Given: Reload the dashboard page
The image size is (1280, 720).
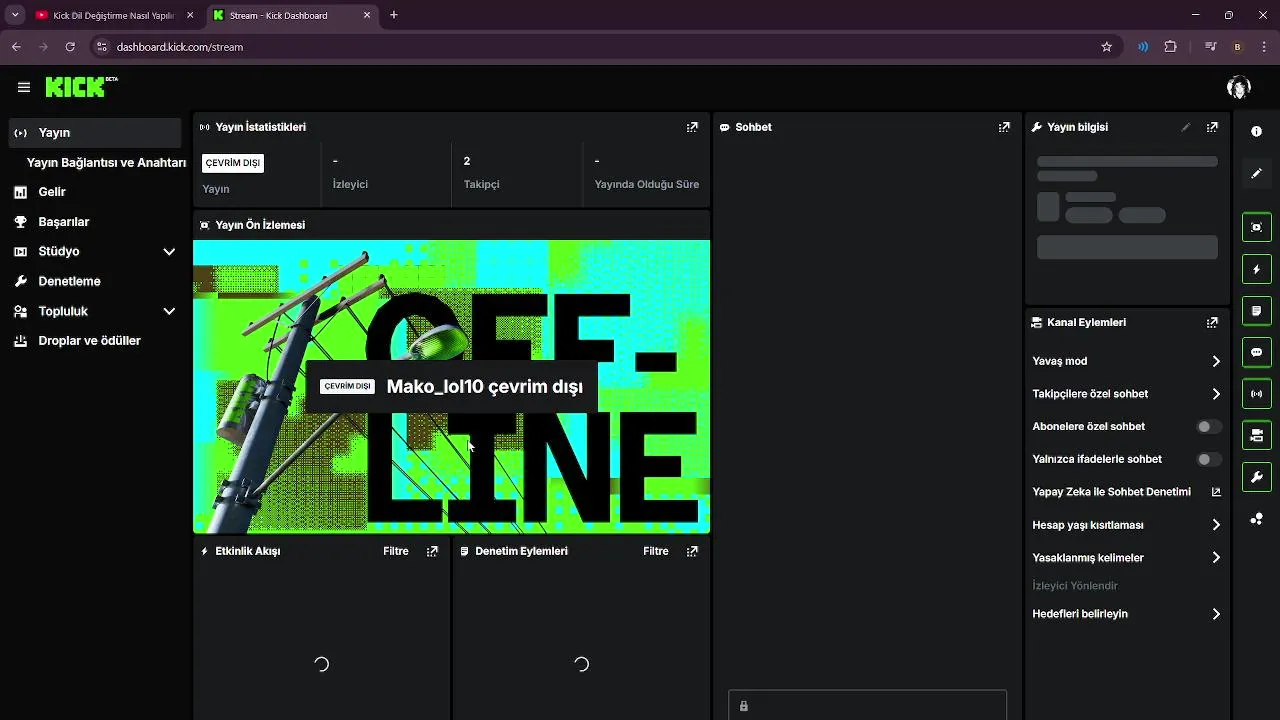Looking at the screenshot, I should (x=70, y=47).
